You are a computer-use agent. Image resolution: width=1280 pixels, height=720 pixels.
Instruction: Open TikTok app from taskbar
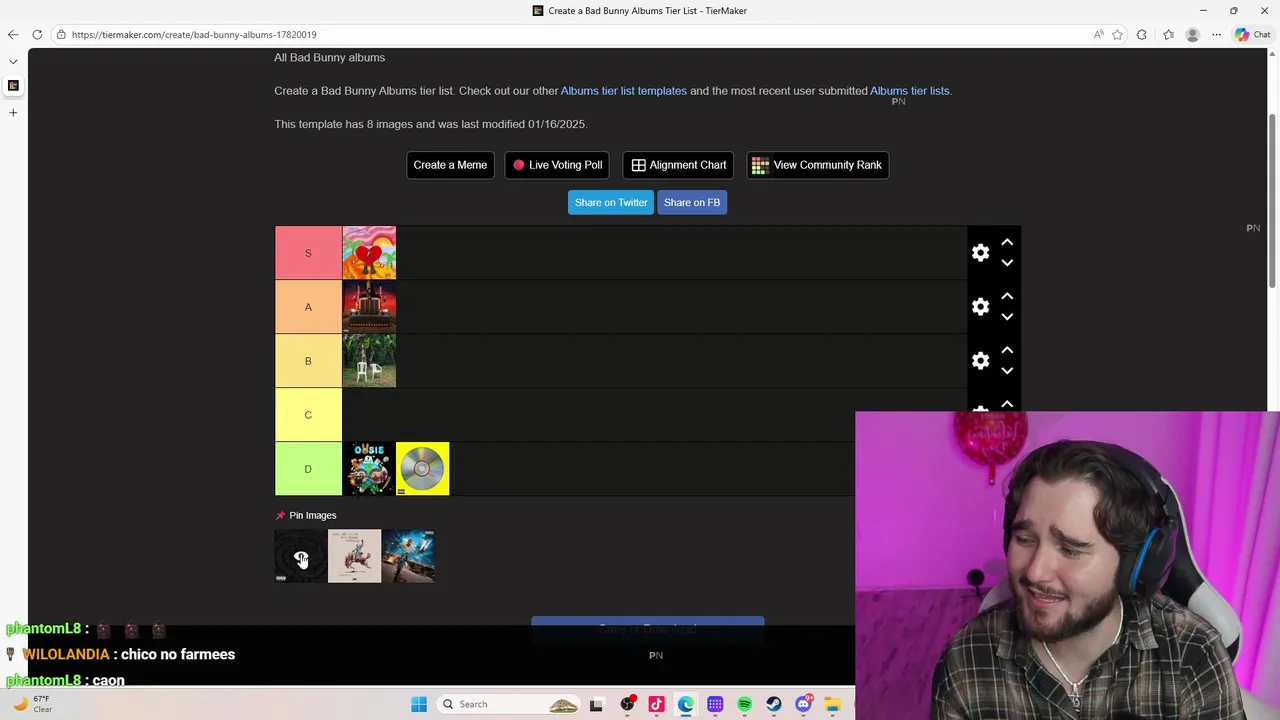656,704
